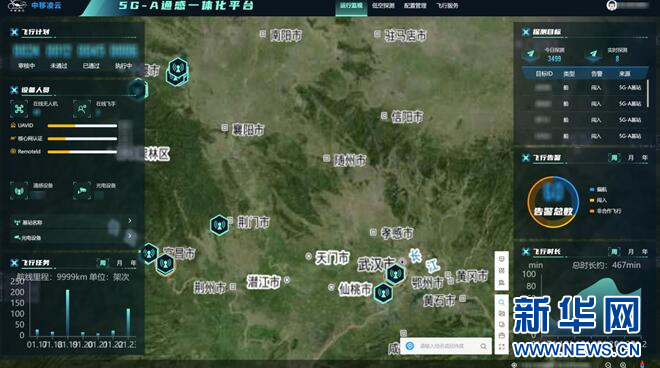Click the online drone icon in the equipment panel
The width and height of the screenshot is (660, 368).
pos(19,109)
